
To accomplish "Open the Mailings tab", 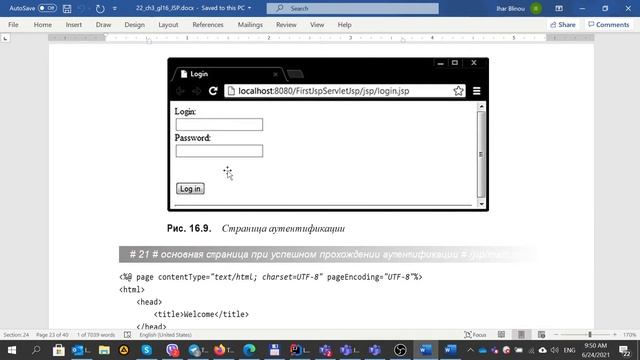I will 250,24.
